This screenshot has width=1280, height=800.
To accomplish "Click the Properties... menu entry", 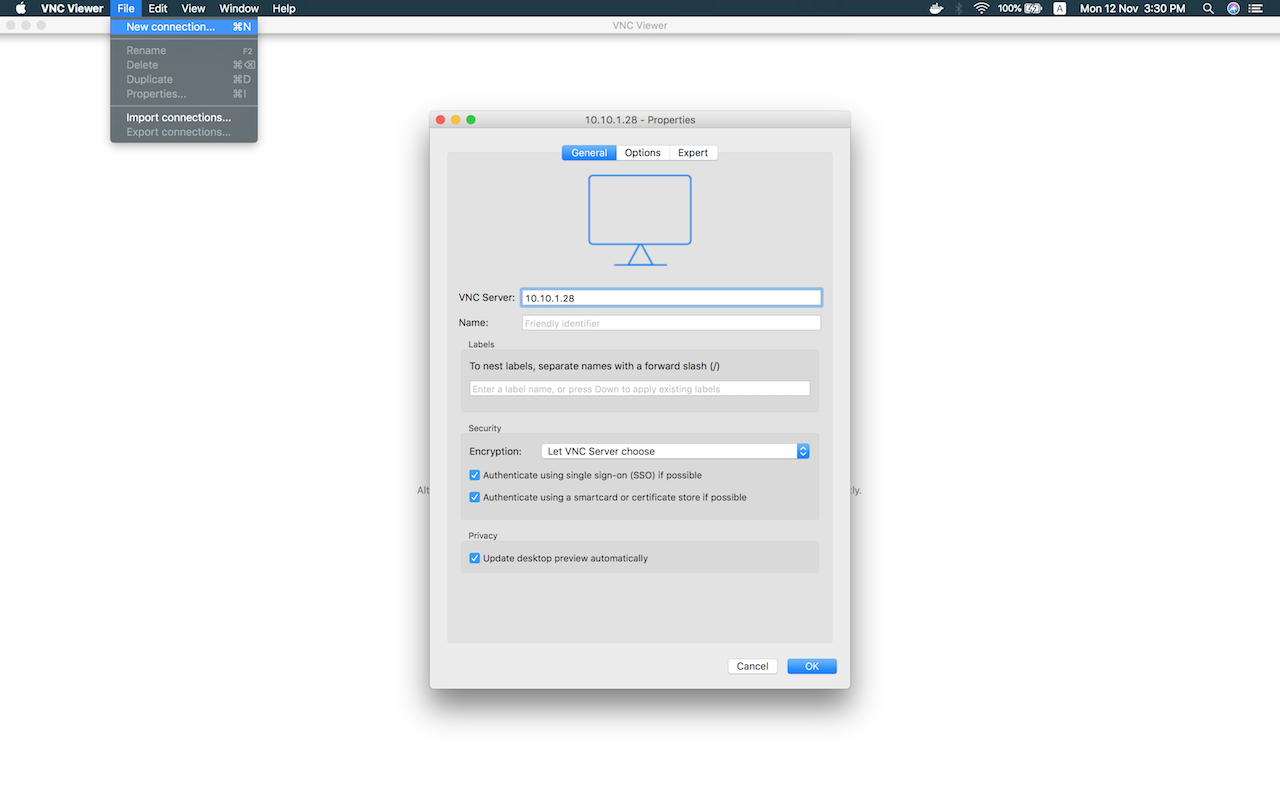I will point(184,94).
